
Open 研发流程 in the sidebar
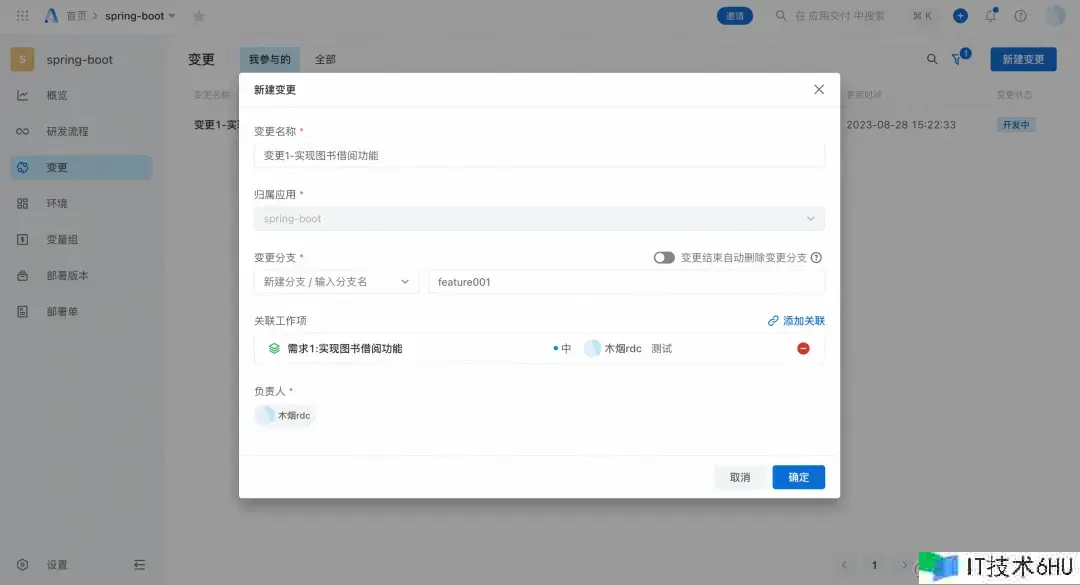click(67, 132)
